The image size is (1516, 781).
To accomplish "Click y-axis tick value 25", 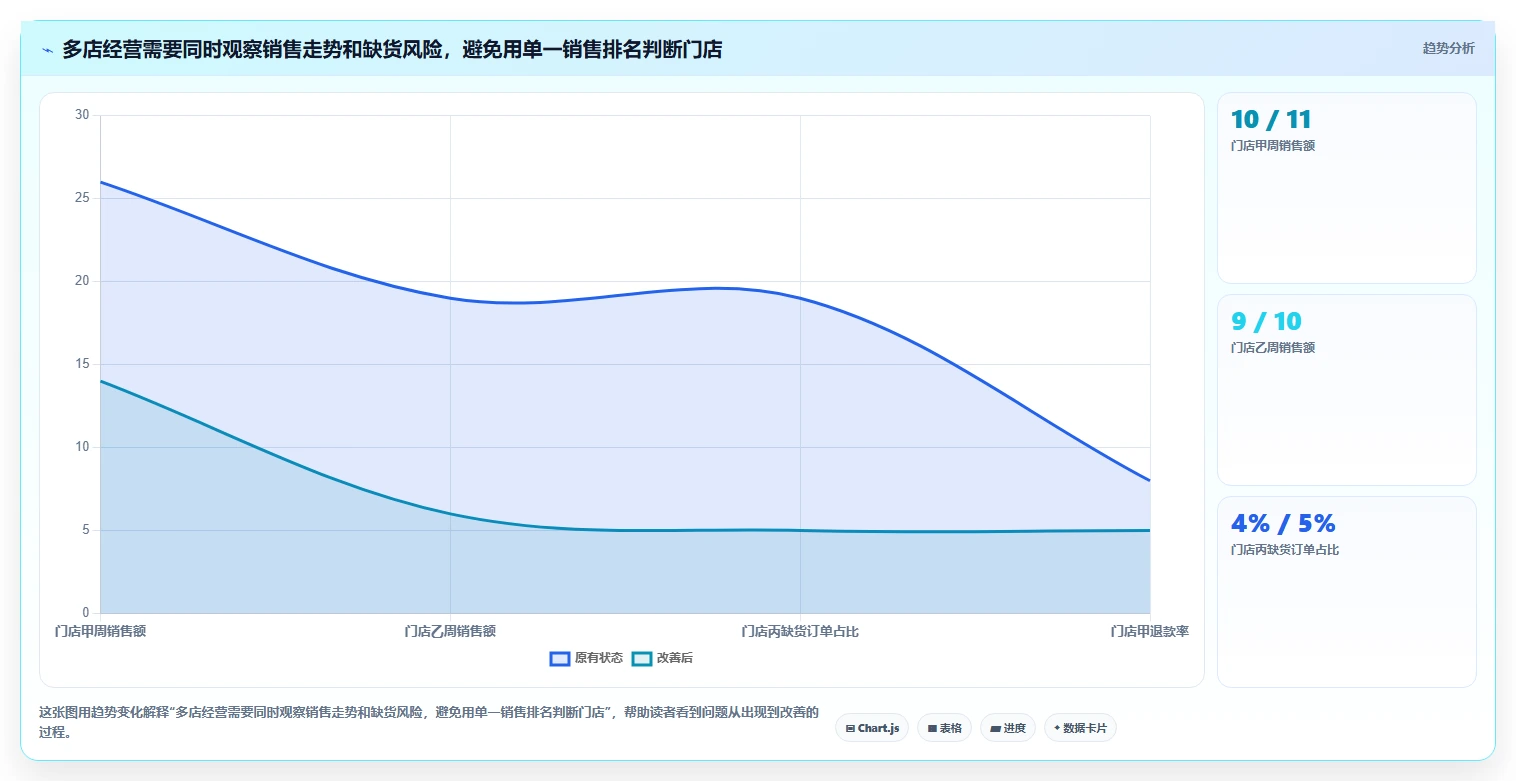I will [x=82, y=198].
